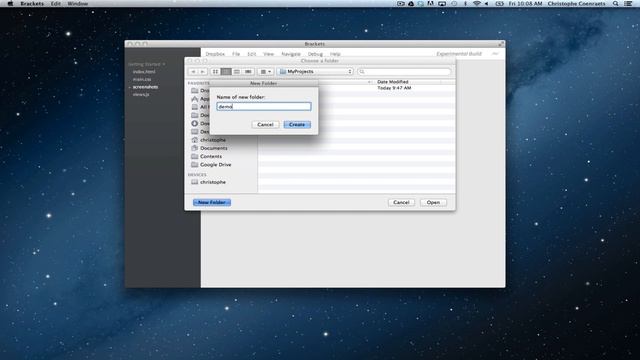This screenshot has height=360, width=640.
Task: Click the icon right of Experimental Build
Action: click(495, 53)
